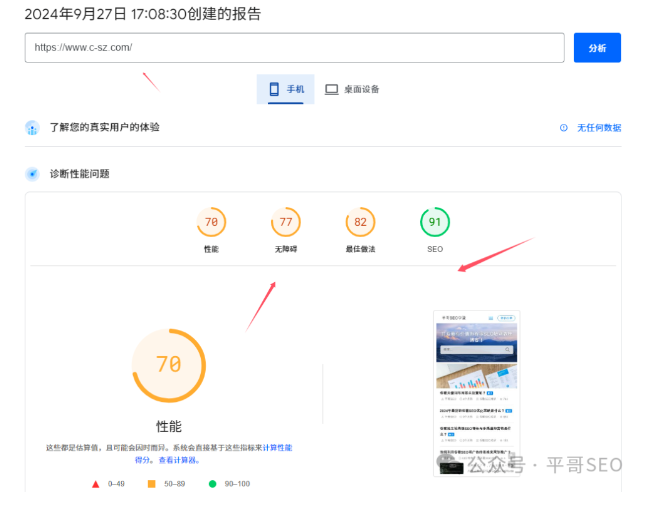Select the small 性能 score gauge showing 70

tap(211, 222)
